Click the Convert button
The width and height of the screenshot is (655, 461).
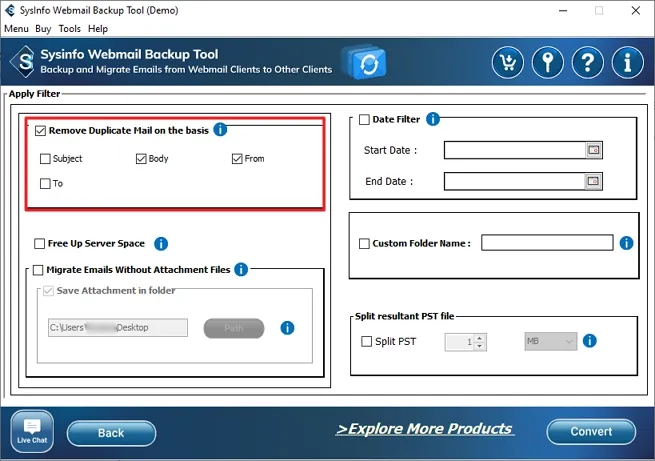click(591, 431)
